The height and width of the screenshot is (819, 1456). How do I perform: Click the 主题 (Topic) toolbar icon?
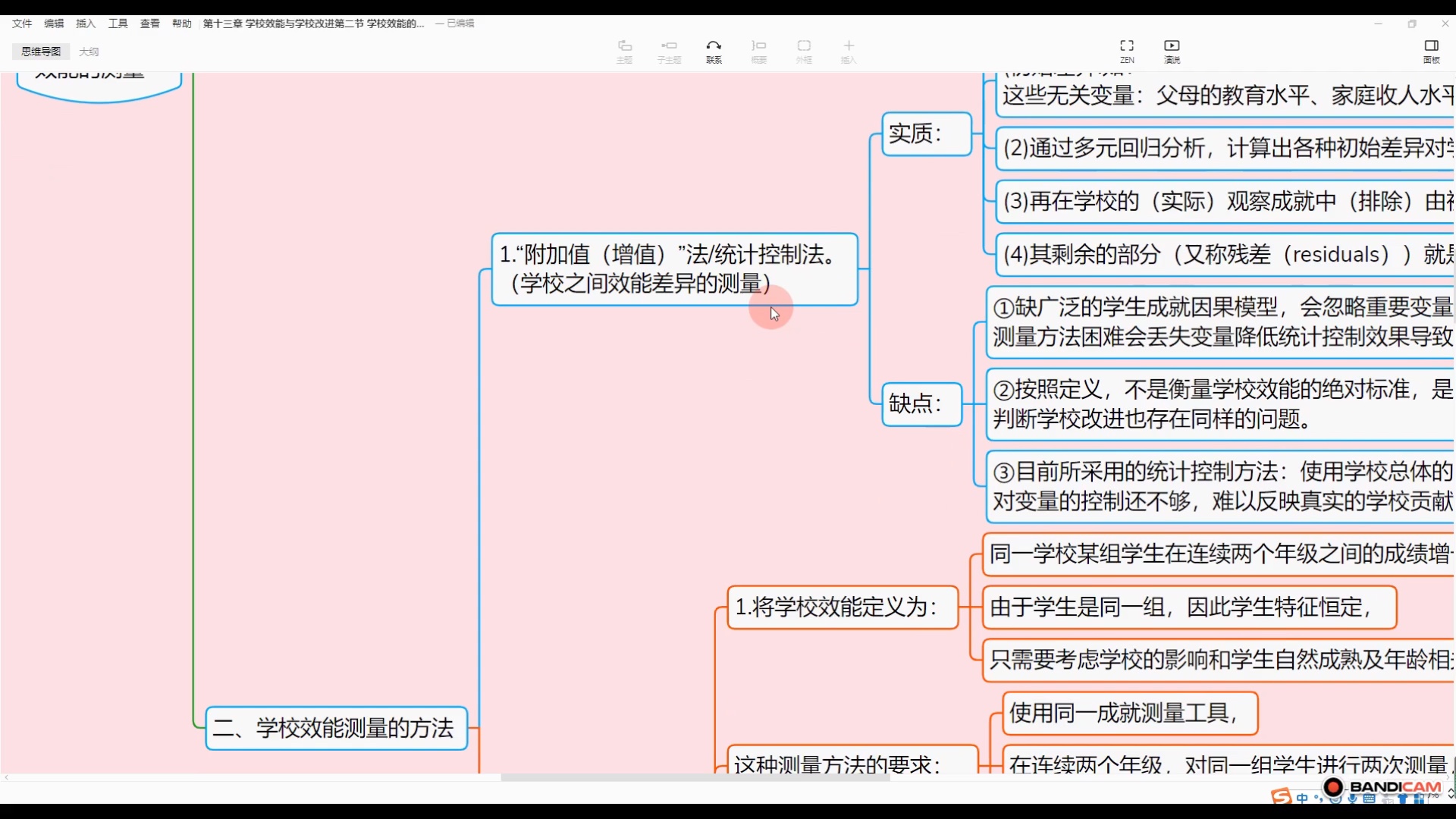(624, 52)
